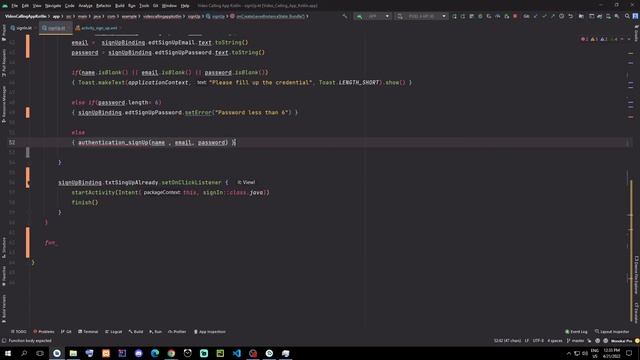Open the Problems tool window
Viewport: 640px width, 360px height.
pos(44,332)
